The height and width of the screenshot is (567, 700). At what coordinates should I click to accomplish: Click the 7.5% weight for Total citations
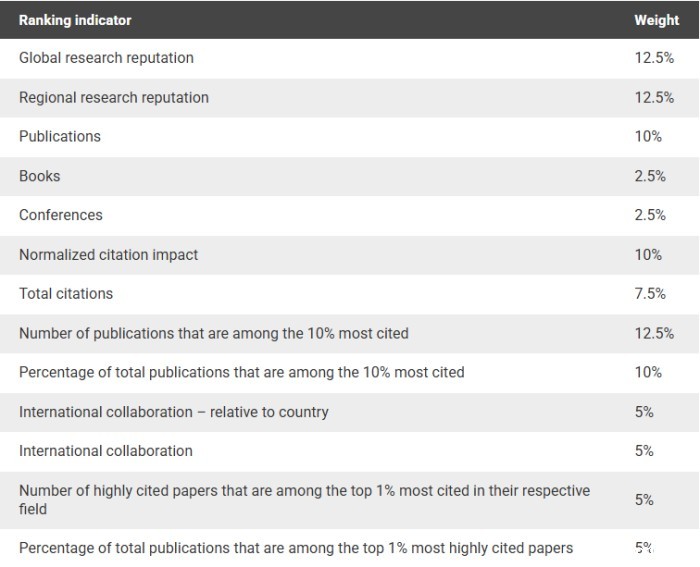click(650, 294)
